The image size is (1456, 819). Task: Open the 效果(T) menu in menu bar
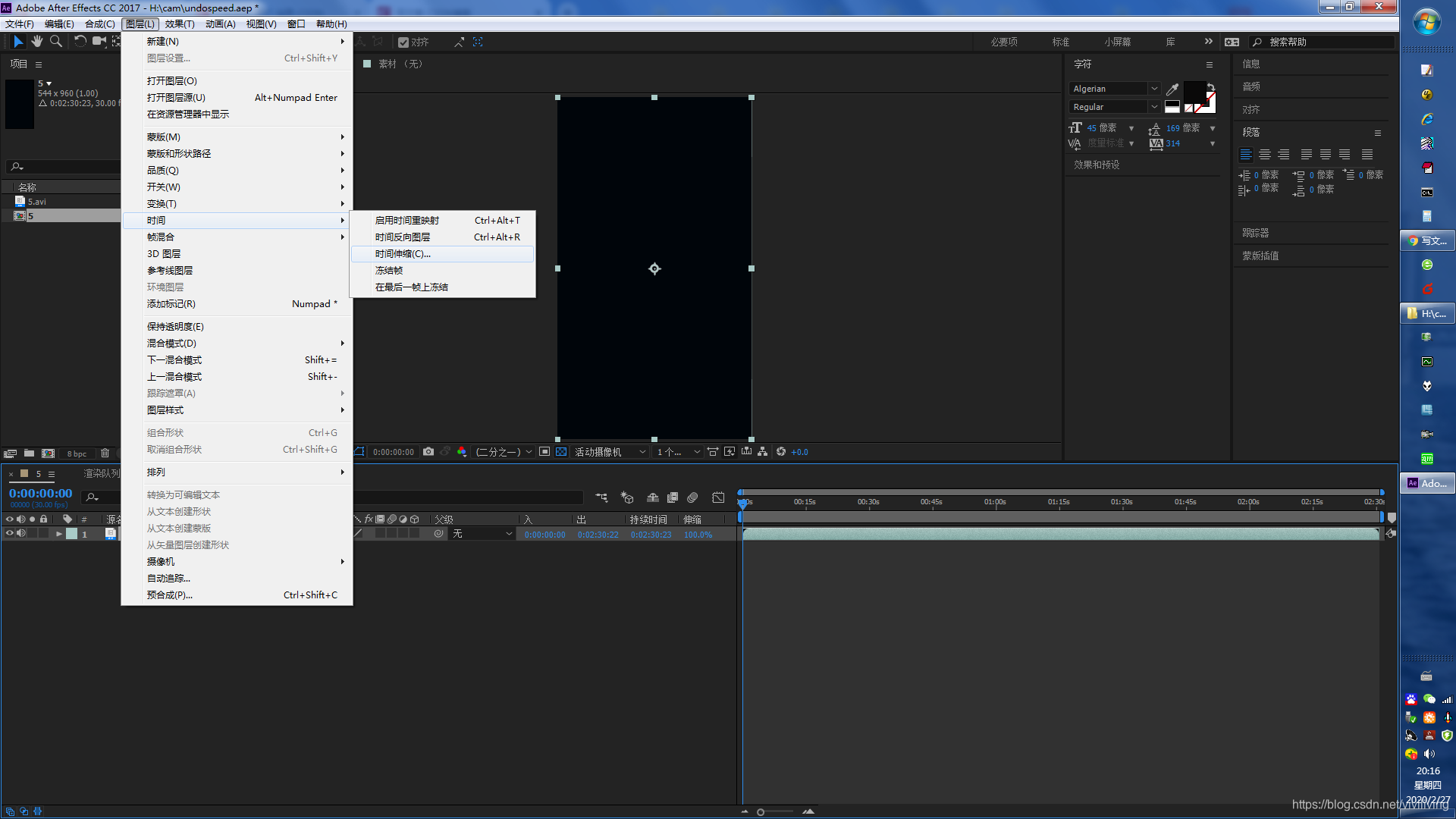pyautogui.click(x=180, y=24)
